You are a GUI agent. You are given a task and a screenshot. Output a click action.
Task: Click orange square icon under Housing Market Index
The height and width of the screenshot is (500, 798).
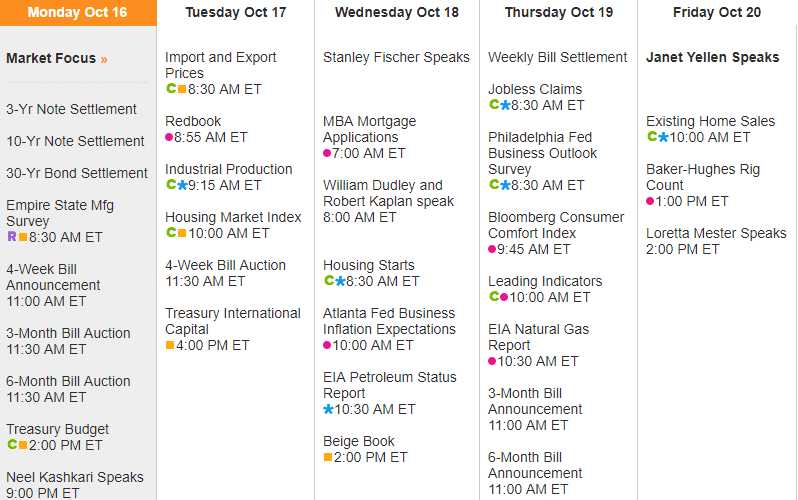pos(182,233)
